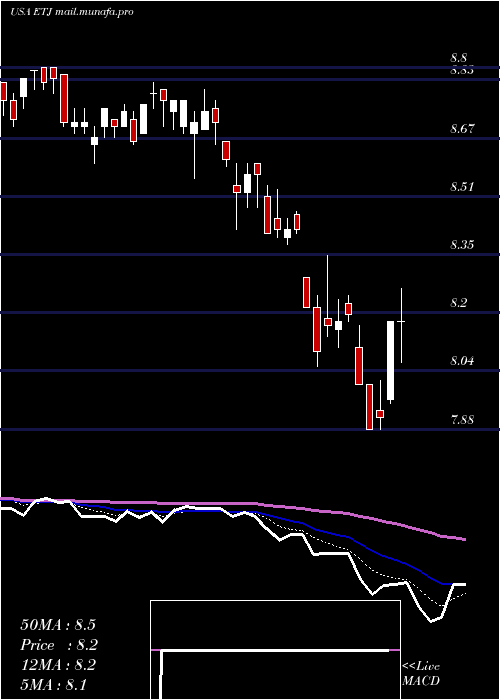The image size is (500, 700).
Task: Click the right end of the pink 50MA line
Action: [464, 539]
